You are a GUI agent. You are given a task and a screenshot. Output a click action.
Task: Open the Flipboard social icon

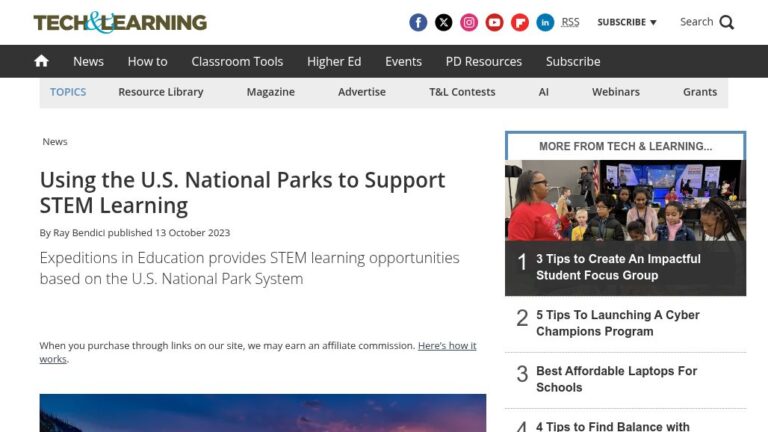[520, 23]
